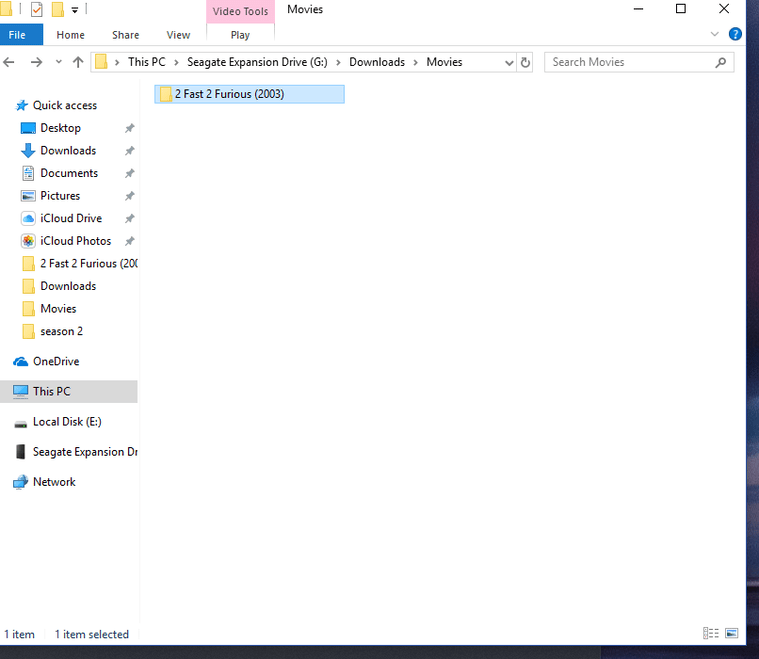The height and width of the screenshot is (659, 759).
Task: Click the New folder icon in quick access toolbar
Action: pyautogui.click(x=58, y=9)
